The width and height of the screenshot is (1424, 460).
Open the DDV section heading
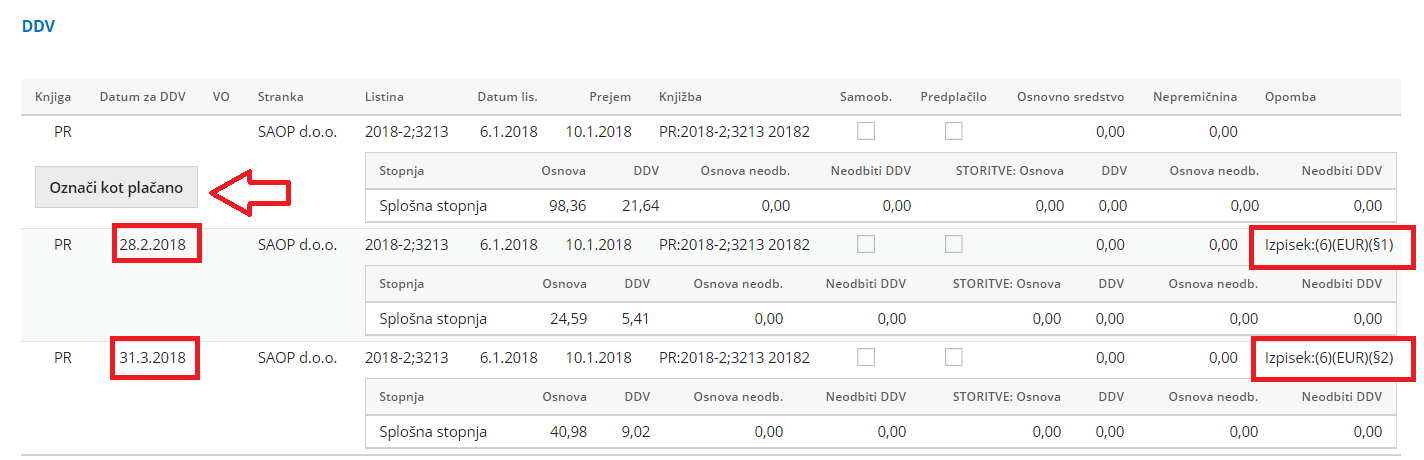pyautogui.click(x=38, y=27)
